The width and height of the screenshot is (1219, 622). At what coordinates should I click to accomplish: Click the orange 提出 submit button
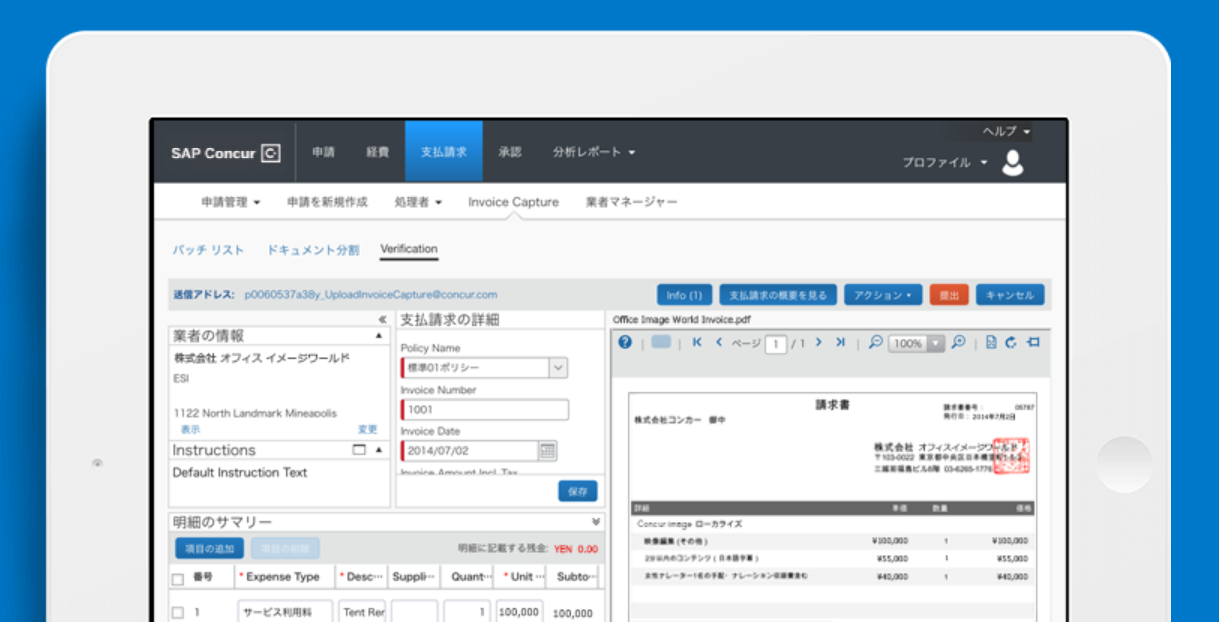pyautogui.click(x=949, y=295)
